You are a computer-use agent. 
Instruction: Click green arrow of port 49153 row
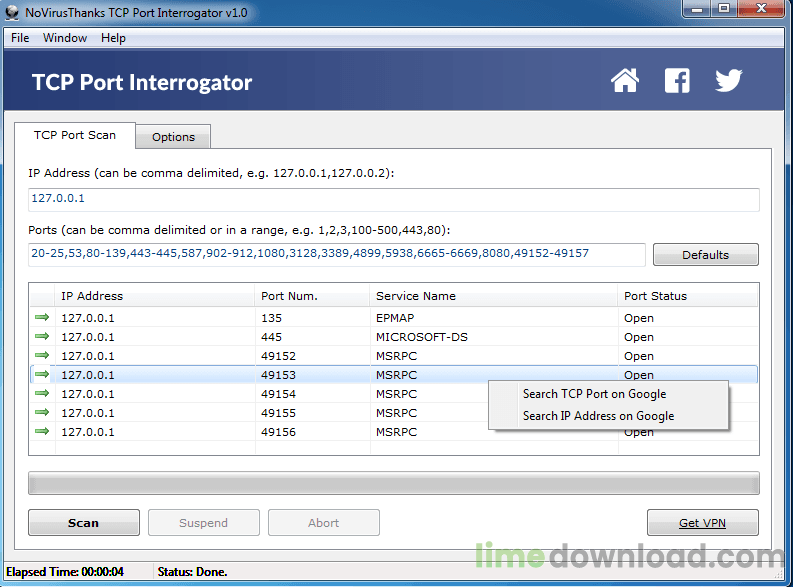tap(42, 374)
